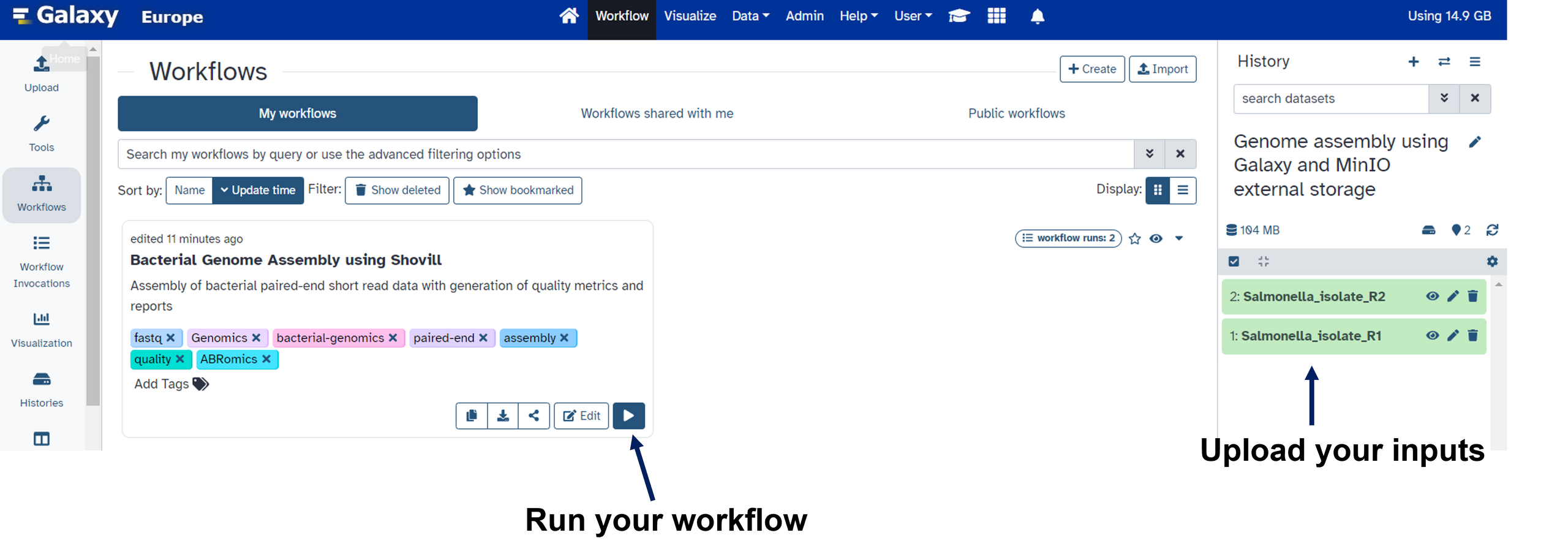Image resolution: width=1568 pixels, height=557 pixels.
Task: Switch to list display view
Action: click(x=1182, y=190)
